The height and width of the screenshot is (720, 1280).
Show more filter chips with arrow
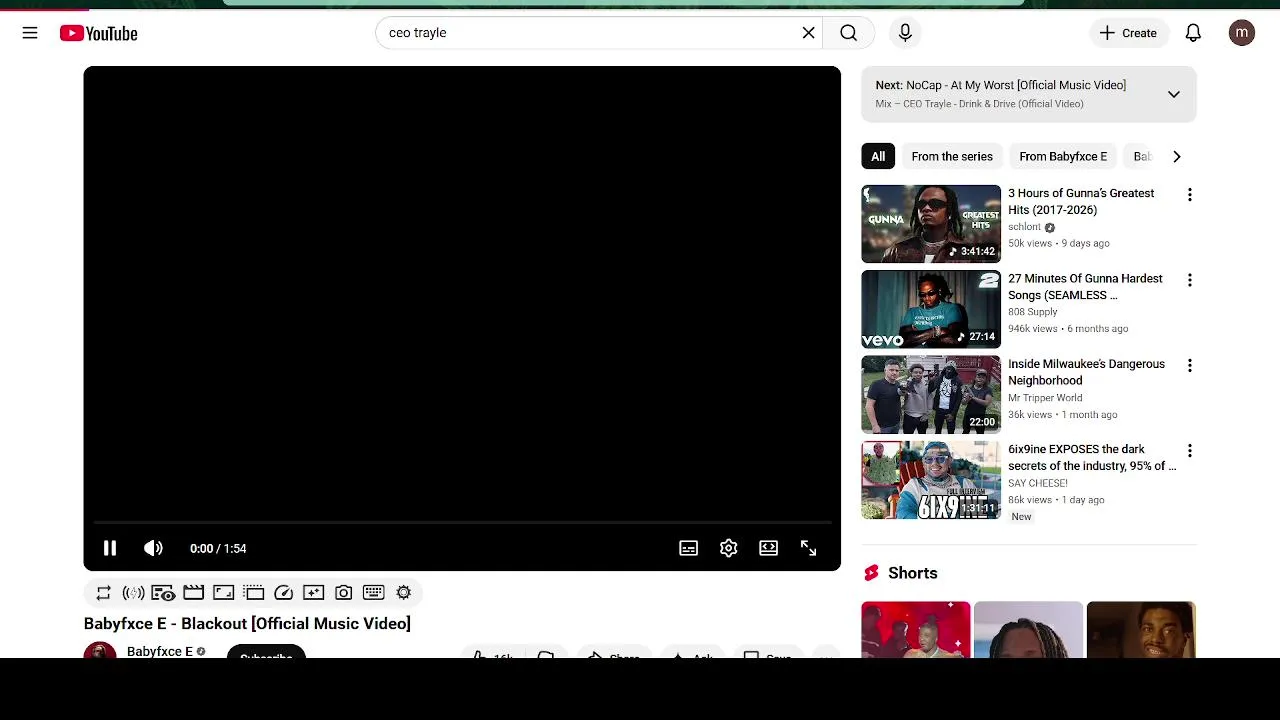[1176, 156]
